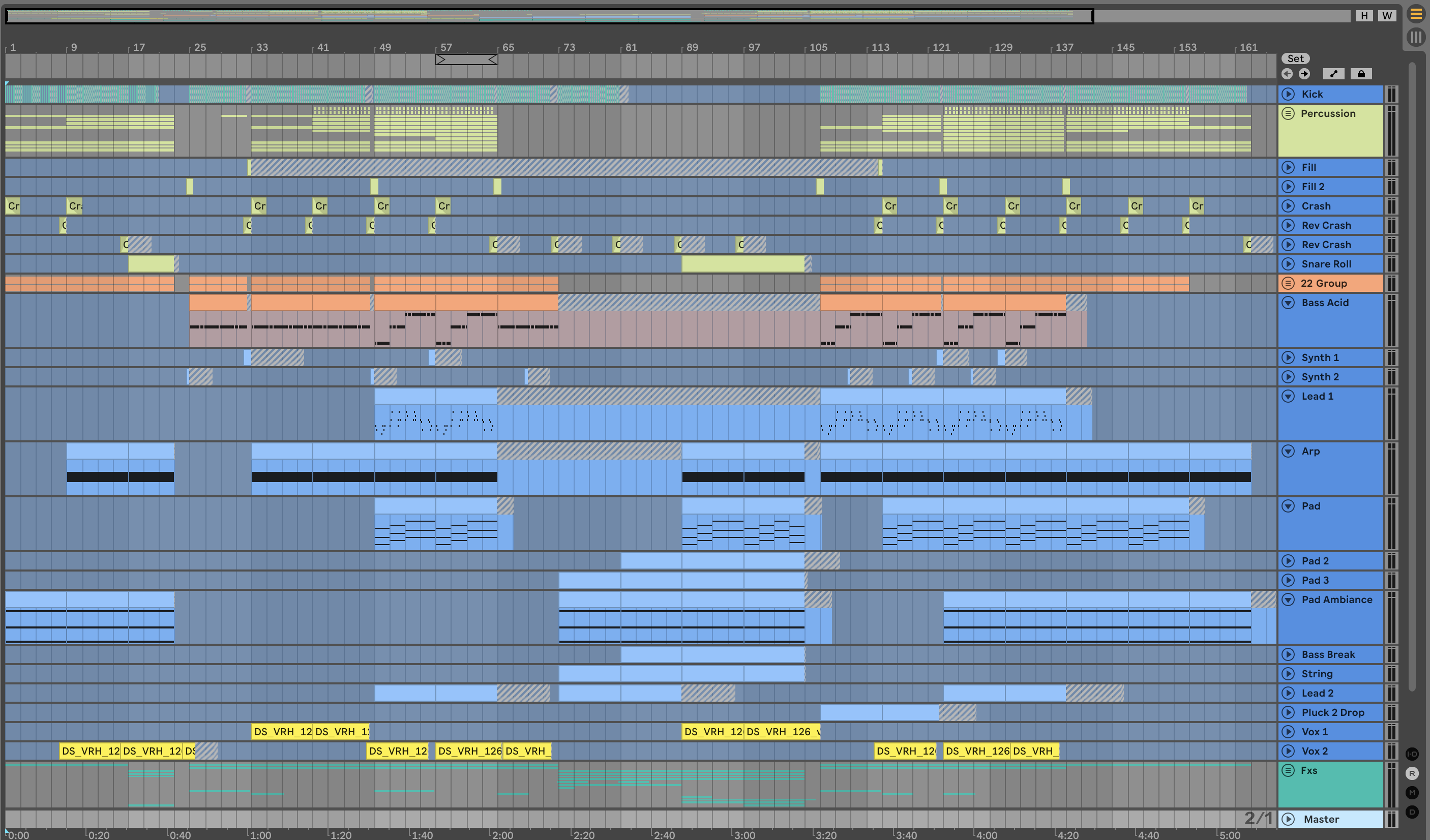This screenshot has height=840, width=1430.
Task: Toggle the I-O section visibility
Action: 1412,754
